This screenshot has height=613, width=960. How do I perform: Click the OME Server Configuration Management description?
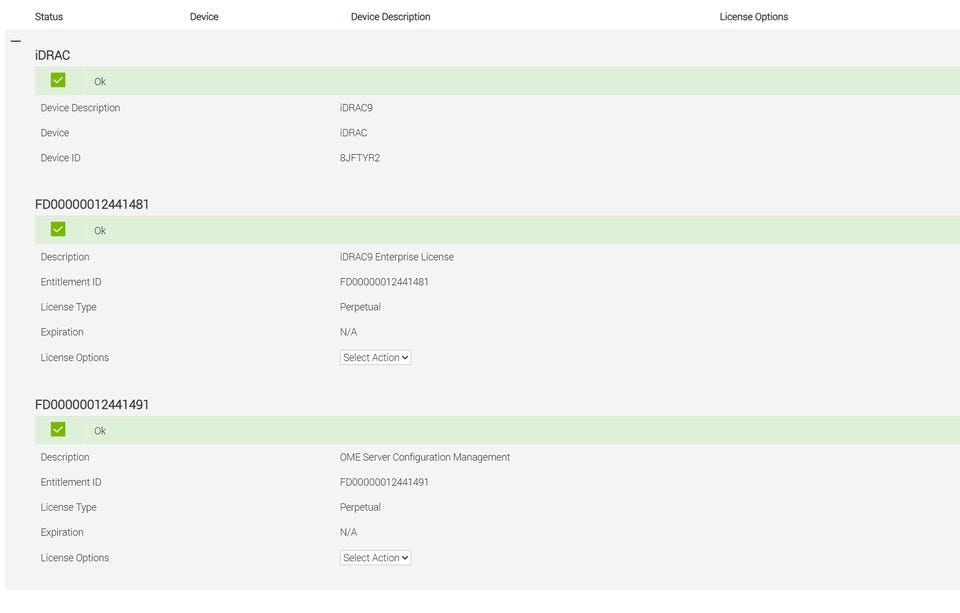point(425,457)
